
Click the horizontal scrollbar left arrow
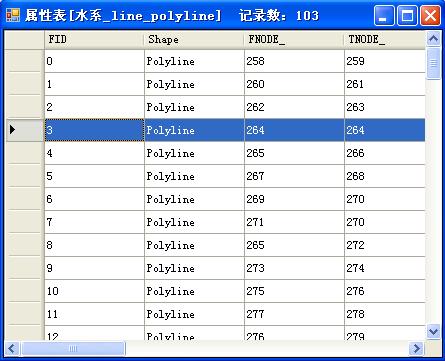pyautogui.click(x=12, y=349)
